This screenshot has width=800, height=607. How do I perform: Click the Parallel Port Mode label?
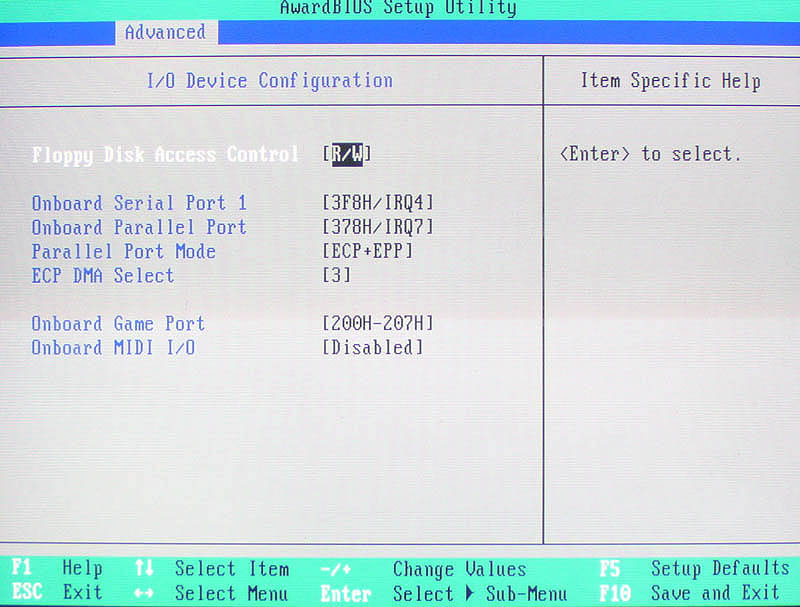tap(124, 251)
